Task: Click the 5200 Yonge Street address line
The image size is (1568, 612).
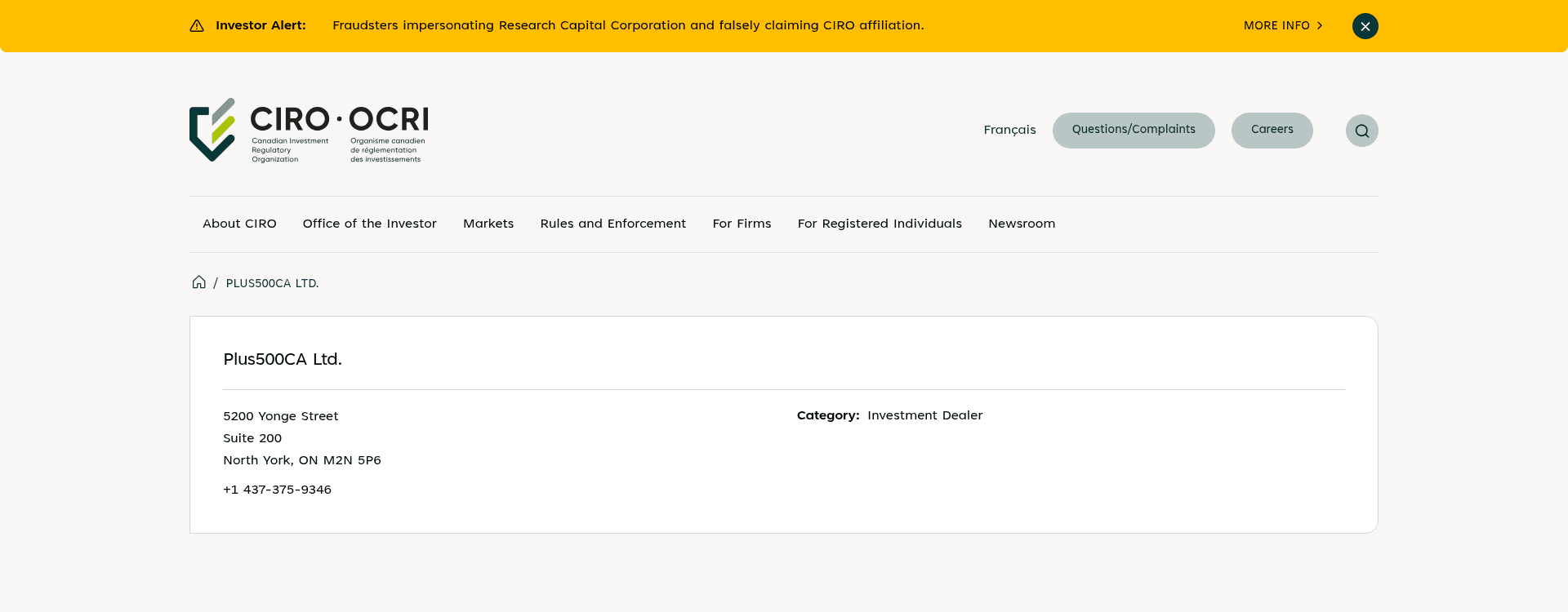Action: pos(280,416)
